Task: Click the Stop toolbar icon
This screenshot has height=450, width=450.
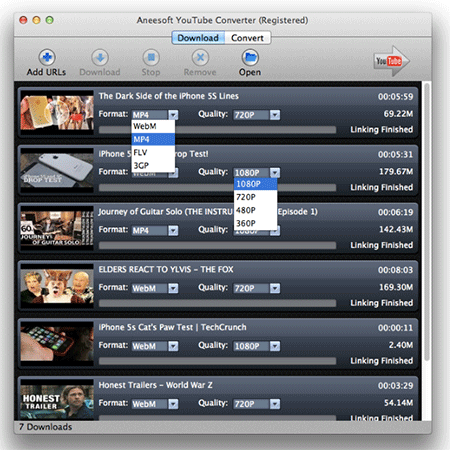Action: (151, 57)
